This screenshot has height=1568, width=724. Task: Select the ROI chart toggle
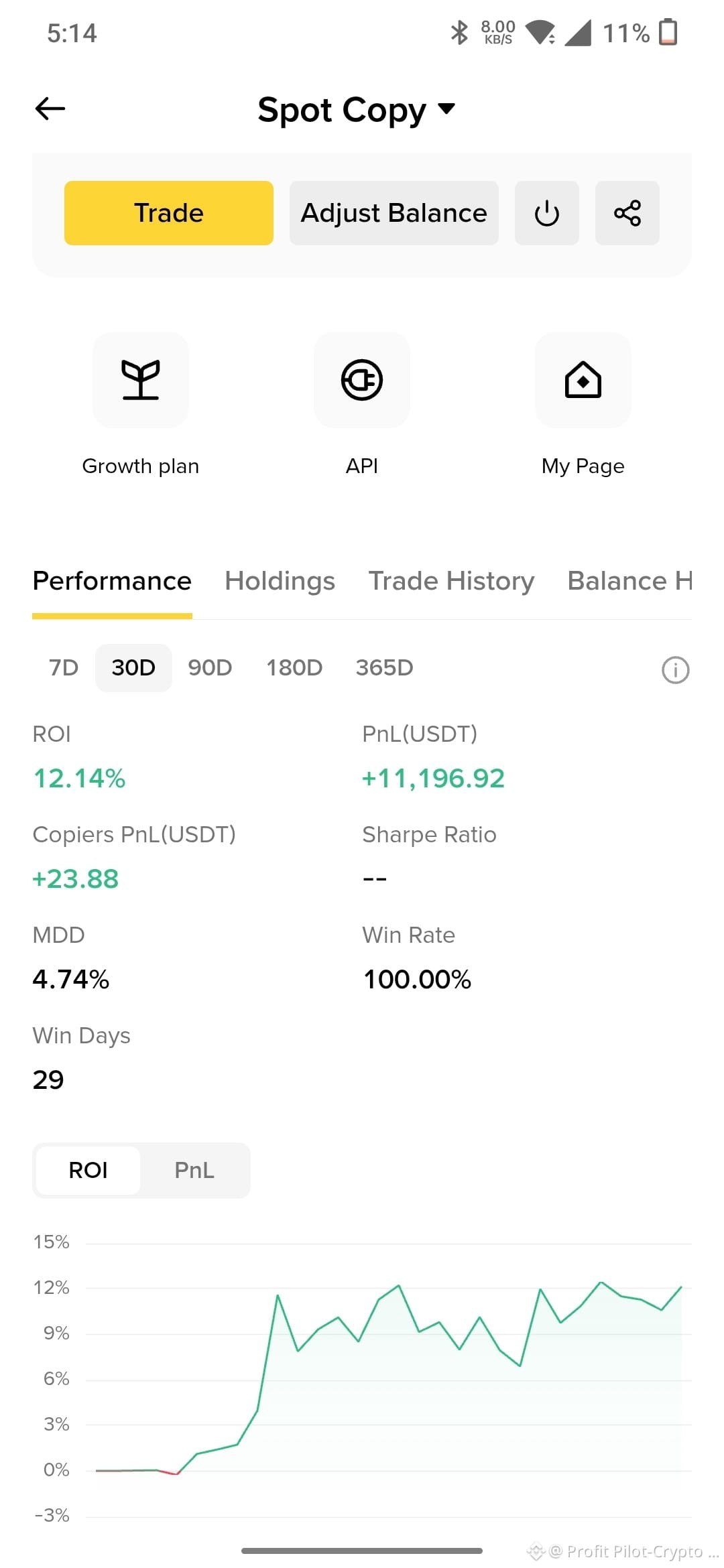click(x=88, y=1170)
